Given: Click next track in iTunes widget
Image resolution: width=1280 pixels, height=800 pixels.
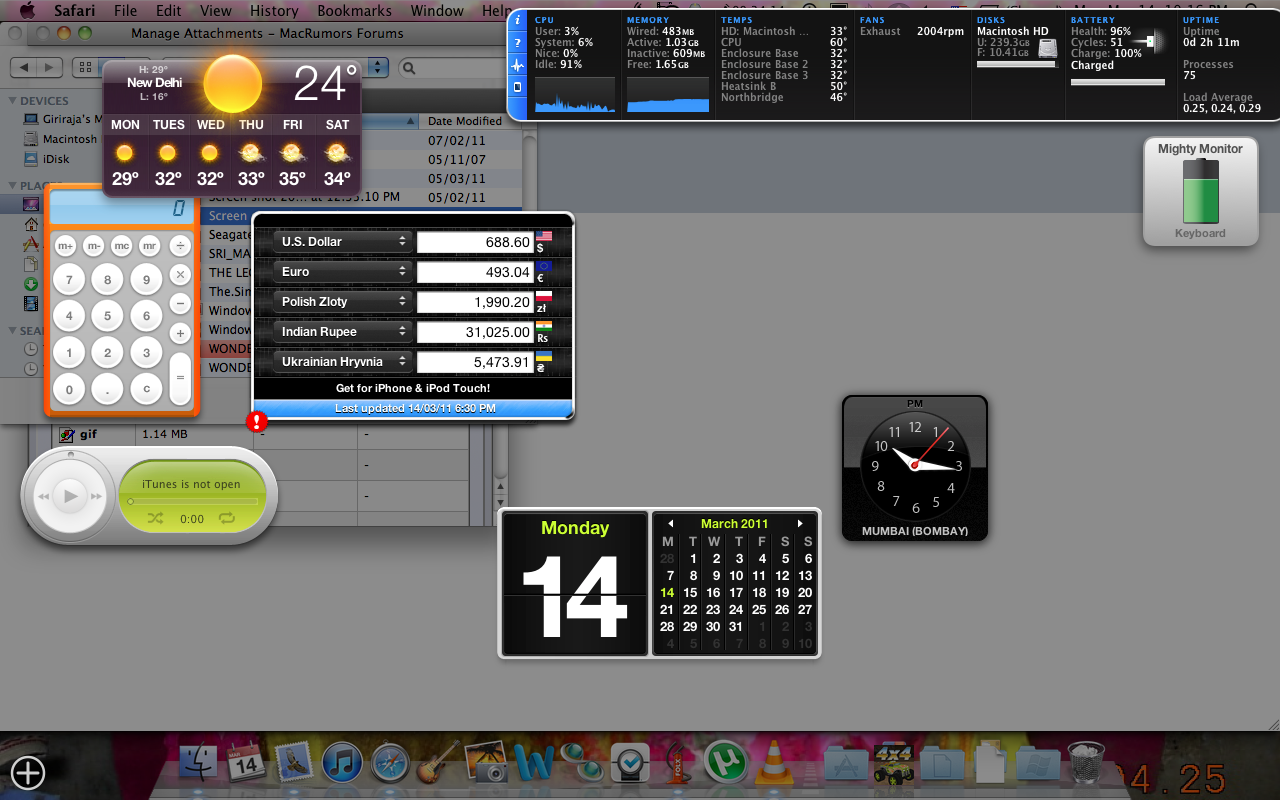Looking at the screenshot, I should point(96,496).
